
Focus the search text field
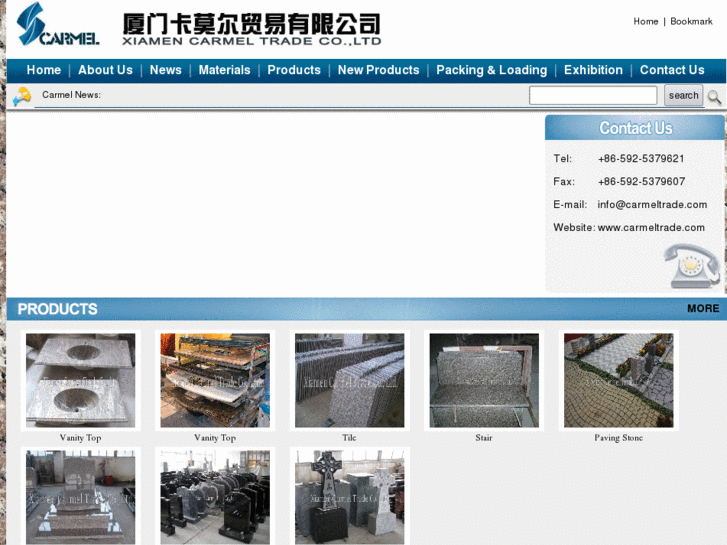point(593,95)
